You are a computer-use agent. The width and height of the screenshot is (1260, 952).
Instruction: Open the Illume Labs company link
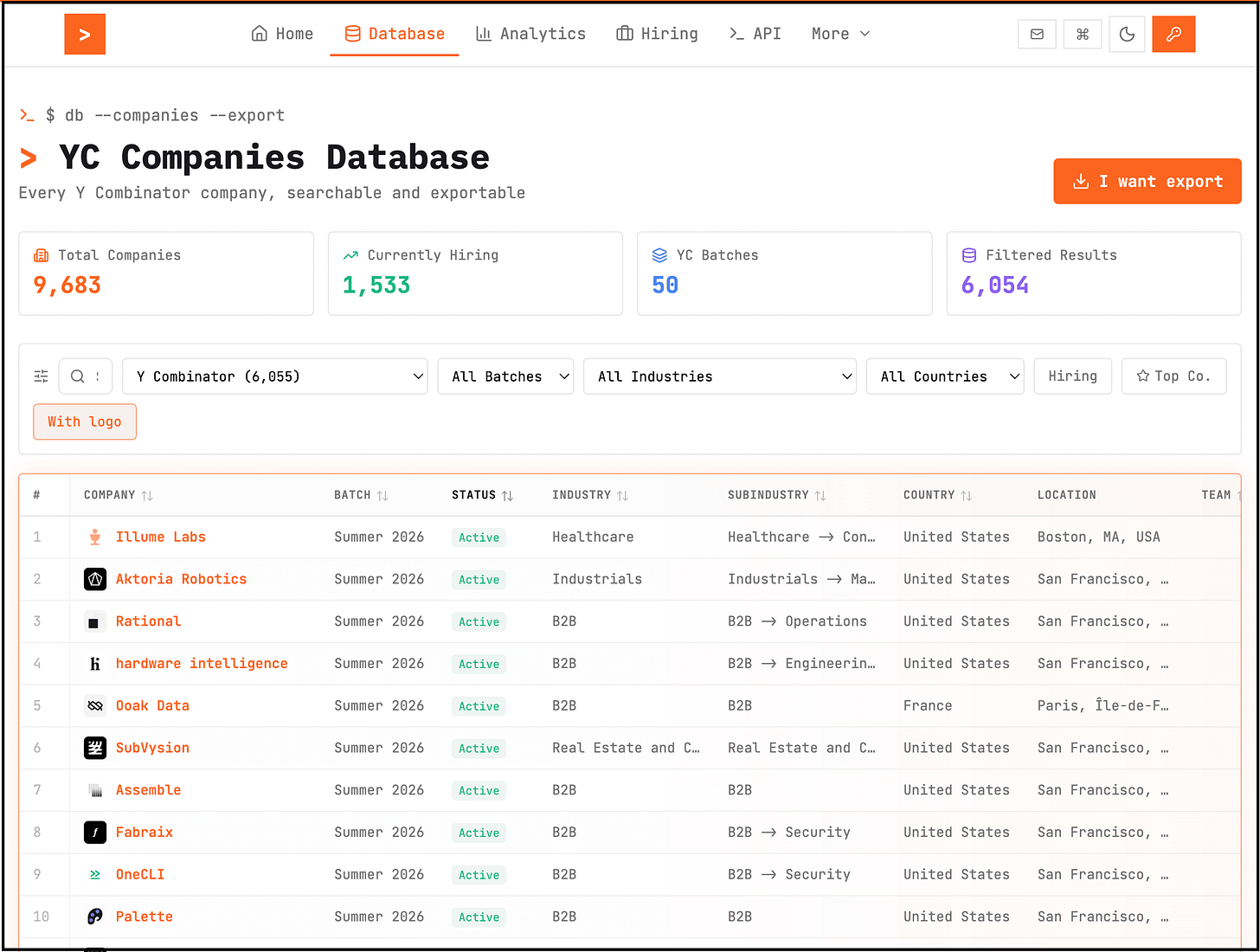coord(161,537)
